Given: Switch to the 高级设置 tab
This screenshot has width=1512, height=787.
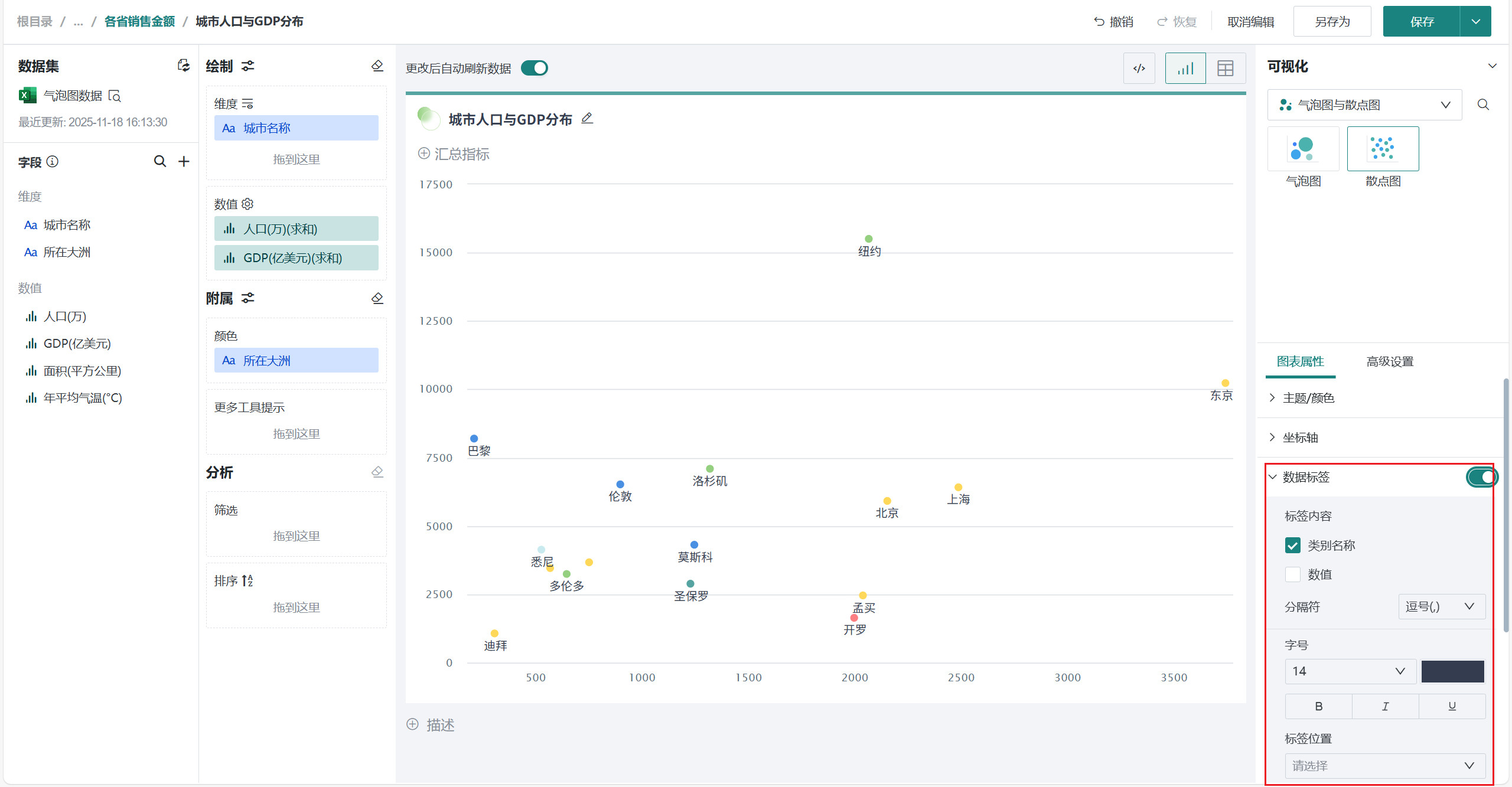Looking at the screenshot, I should pos(1390,361).
